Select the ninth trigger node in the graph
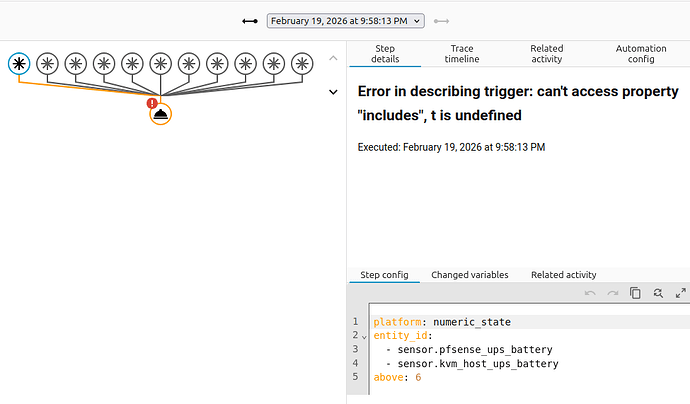This screenshot has width=690, height=404. click(x=246, y=64)
